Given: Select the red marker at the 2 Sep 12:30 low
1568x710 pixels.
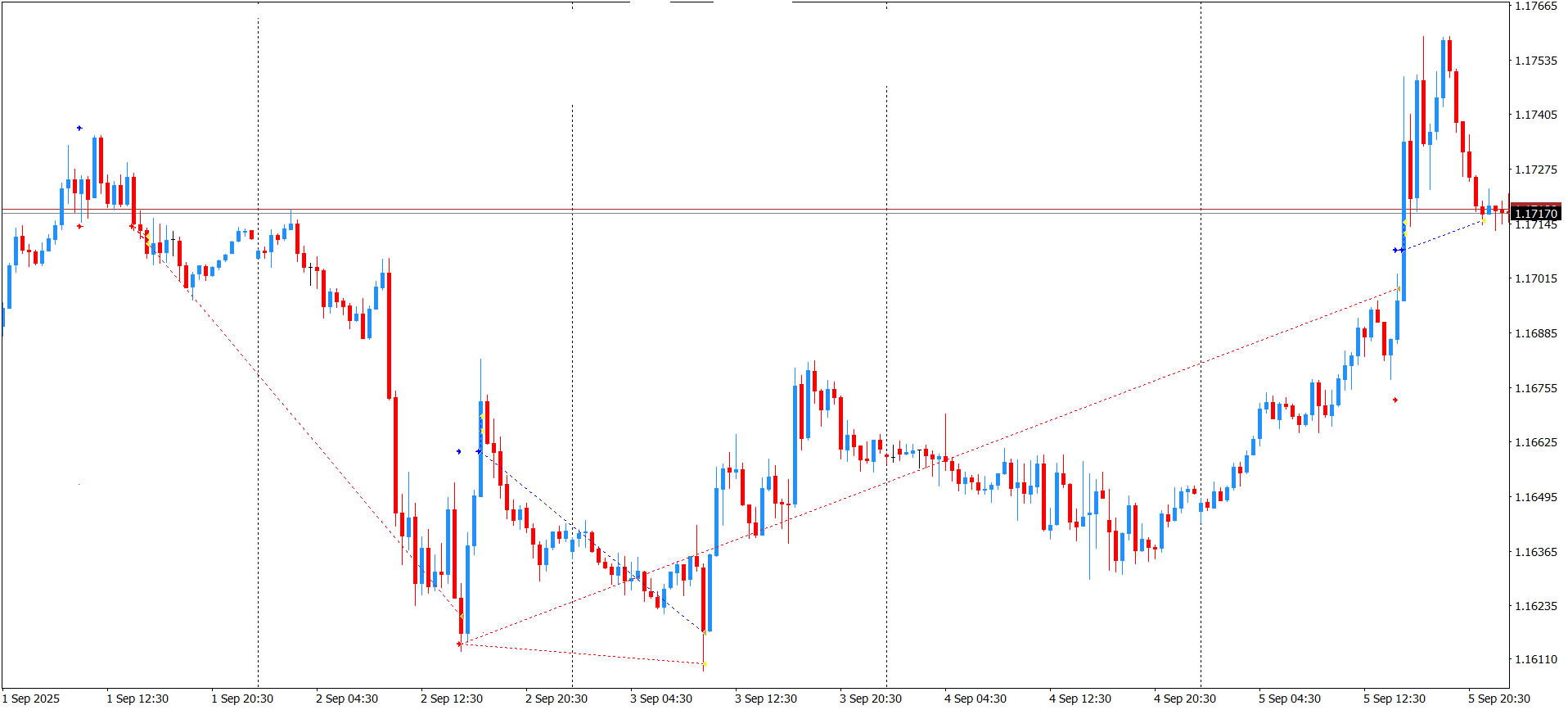Looking at the screenshot, I should 459,644.
